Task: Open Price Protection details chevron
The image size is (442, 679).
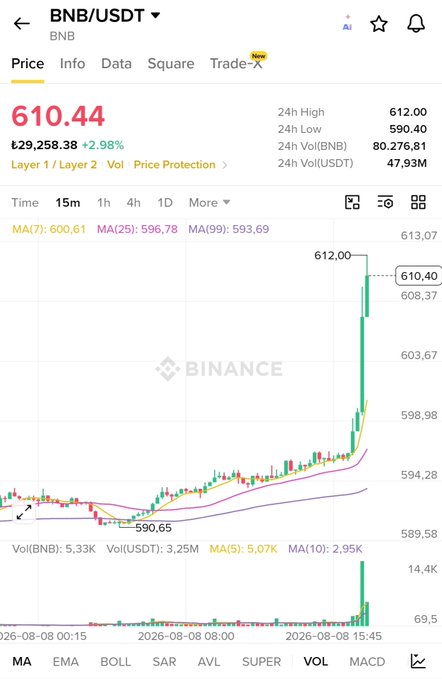Action: click(225, 165)
